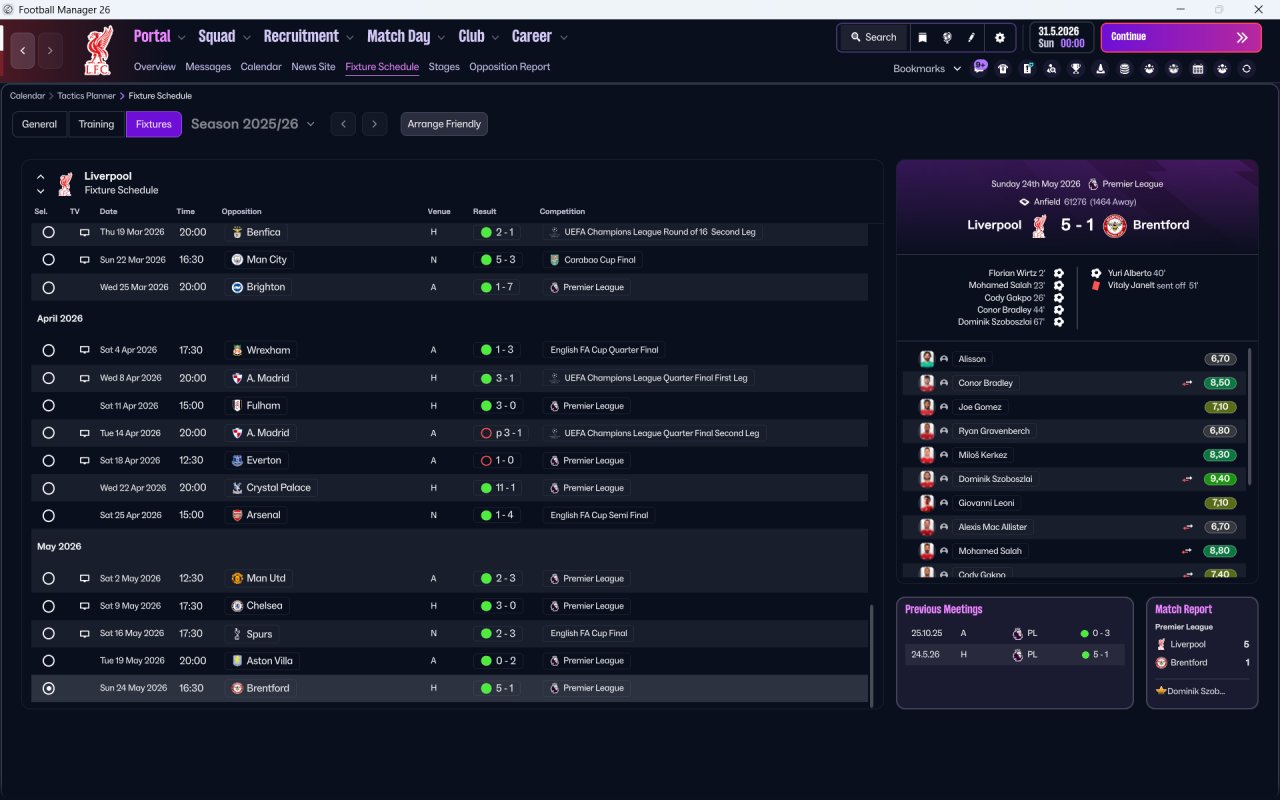Open the trophy icon in bookmarks bar

tap(1076, 69)
